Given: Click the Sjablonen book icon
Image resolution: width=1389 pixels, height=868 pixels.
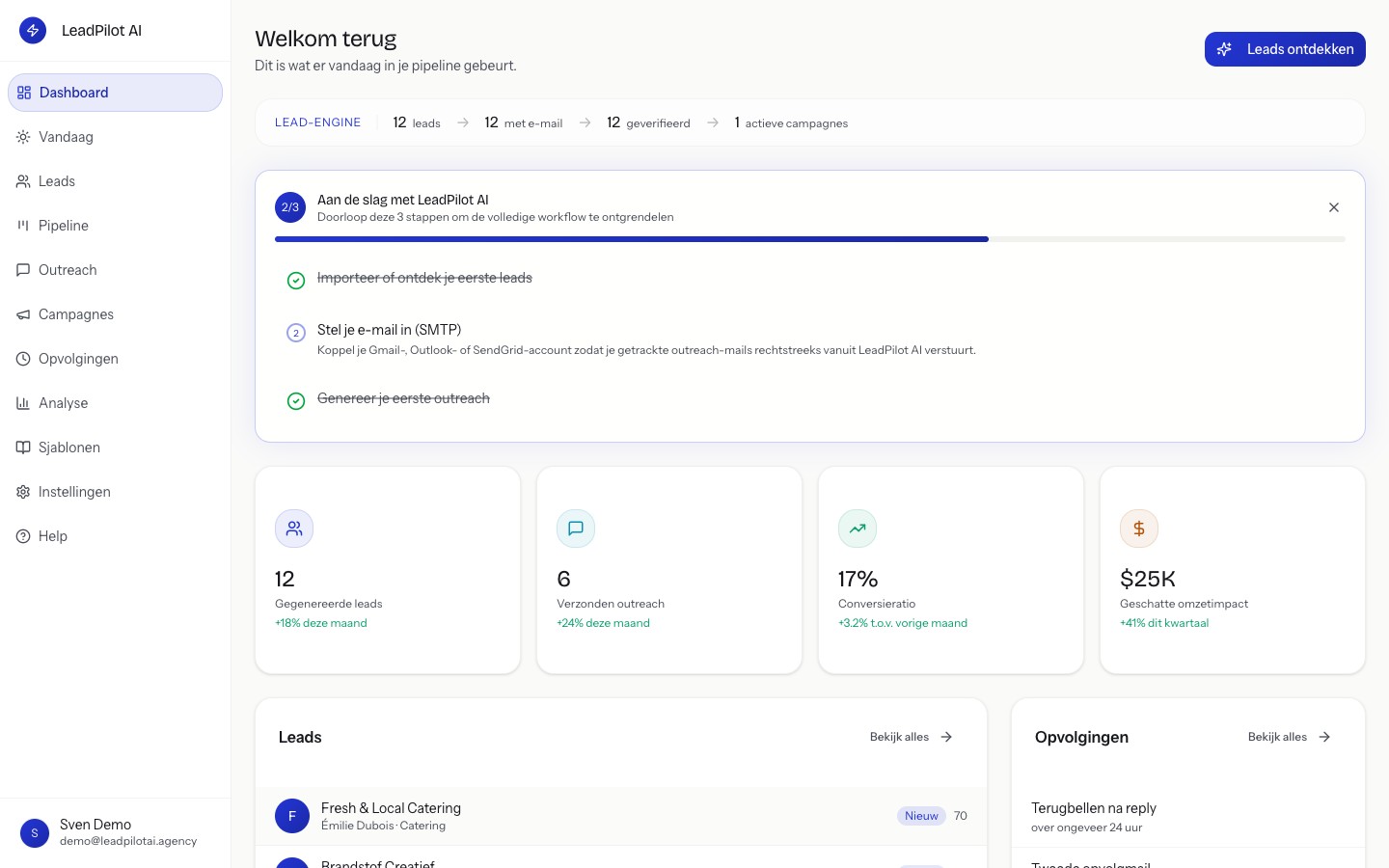Looking at the screenshot, I should [23, 448].
